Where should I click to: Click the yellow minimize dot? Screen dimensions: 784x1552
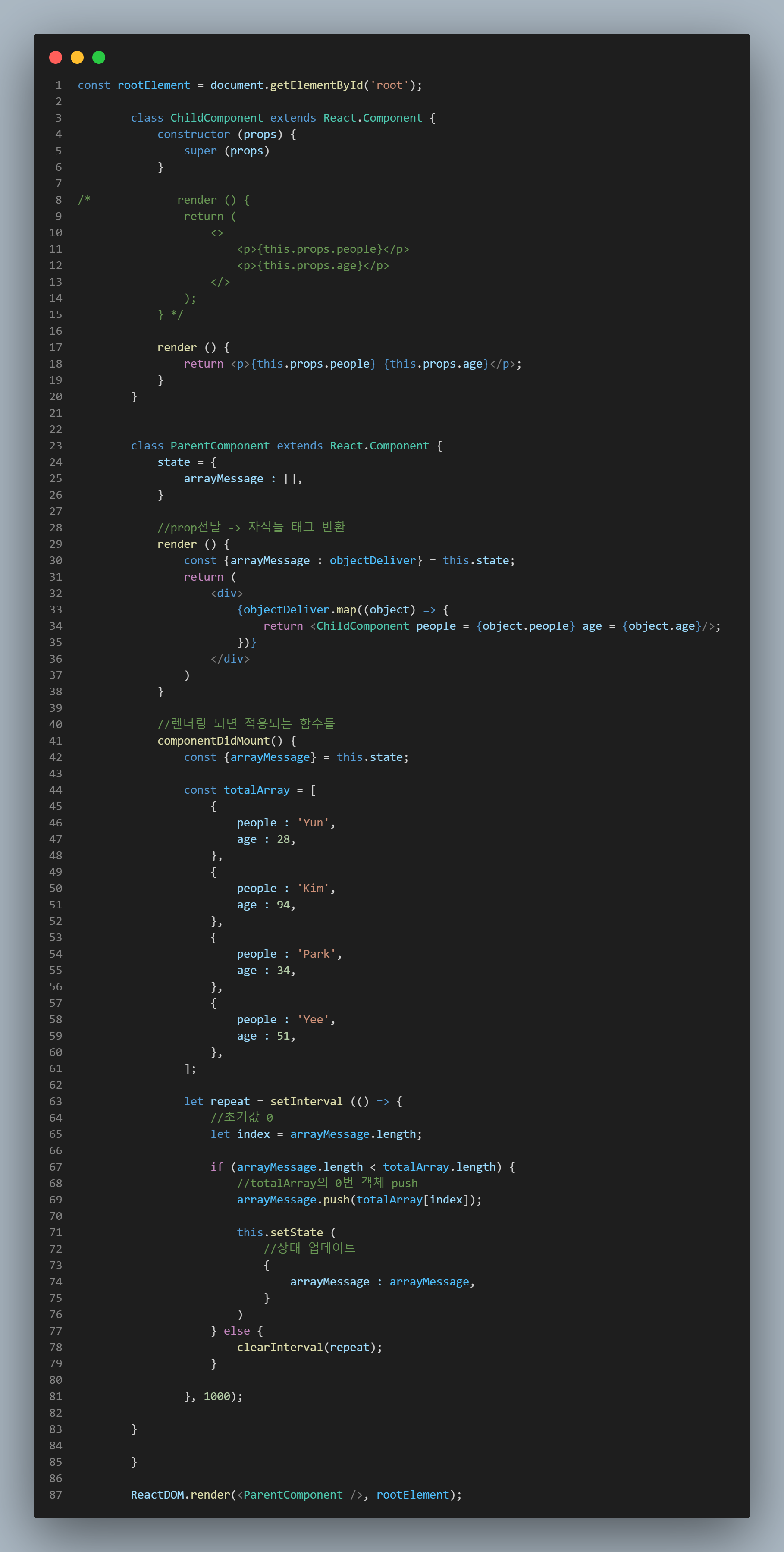[77, 57]
